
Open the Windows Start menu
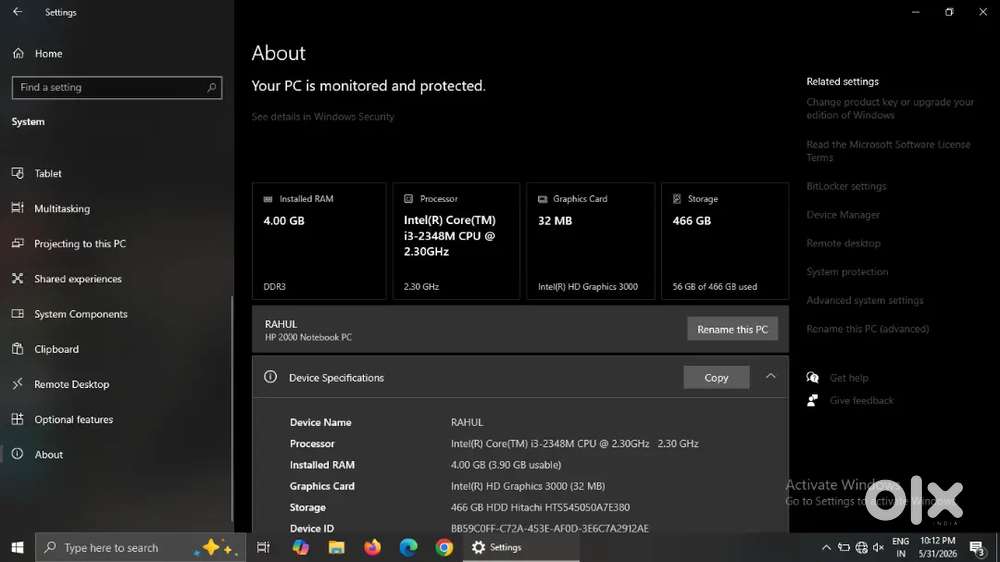click(17, 547)
